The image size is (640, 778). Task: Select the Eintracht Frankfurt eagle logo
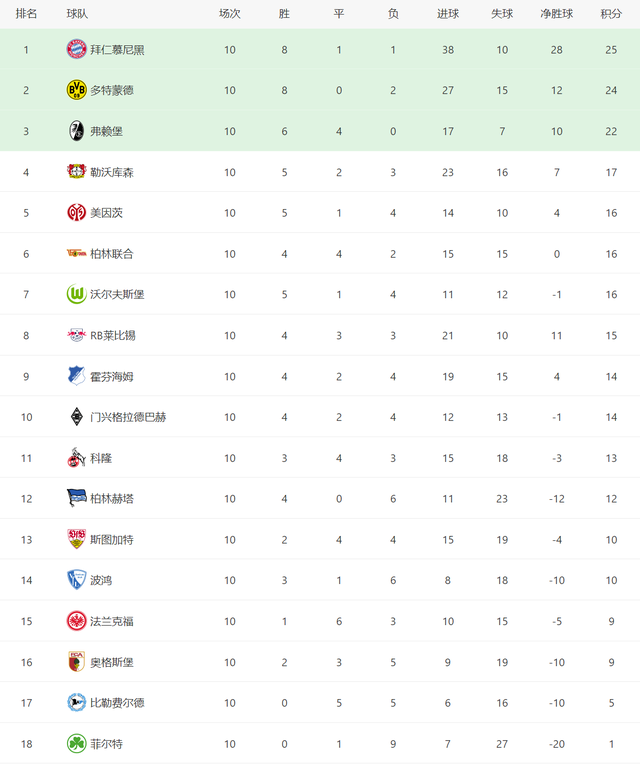[76, 621]
